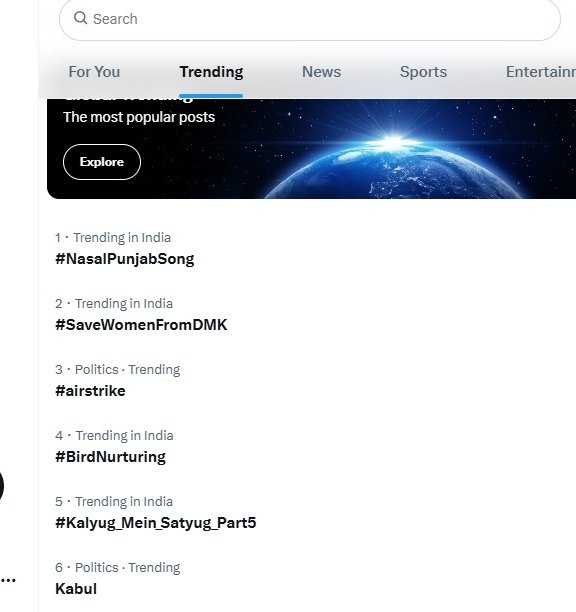
Task: View the Kabul trending topic
Action: coord(76,589)
